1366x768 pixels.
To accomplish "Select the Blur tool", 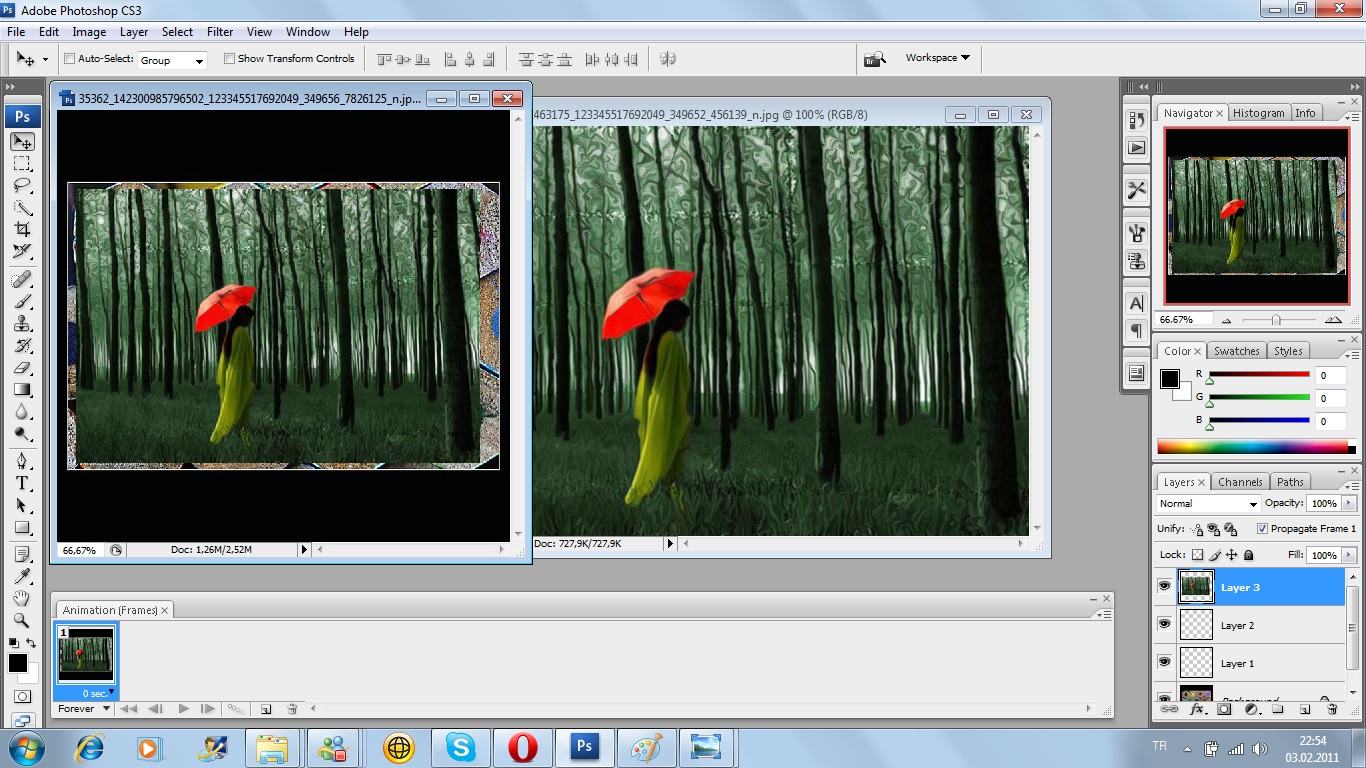I will (x=22, y=412).
